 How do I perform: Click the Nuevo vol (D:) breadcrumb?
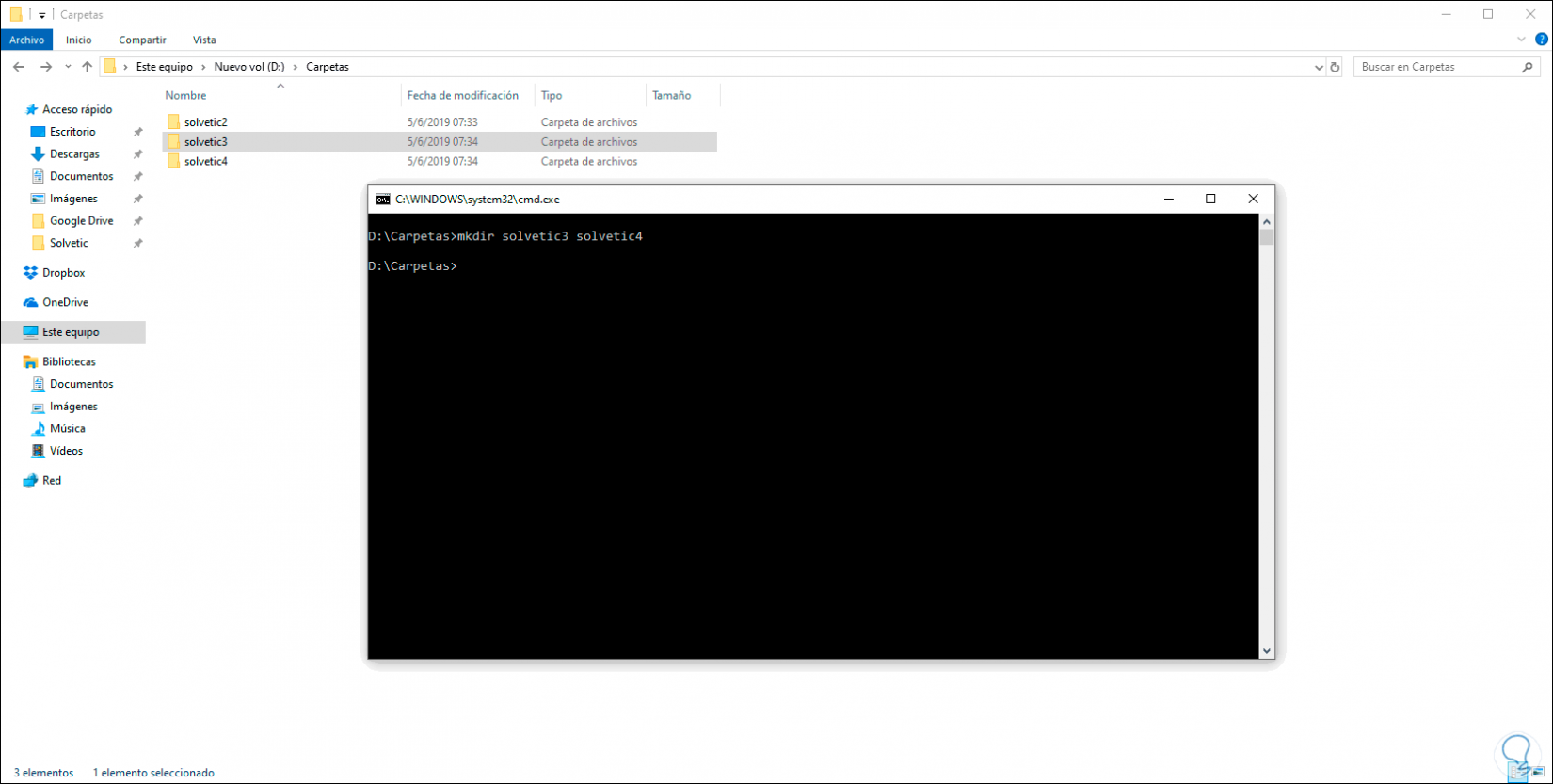click(249, 67)
